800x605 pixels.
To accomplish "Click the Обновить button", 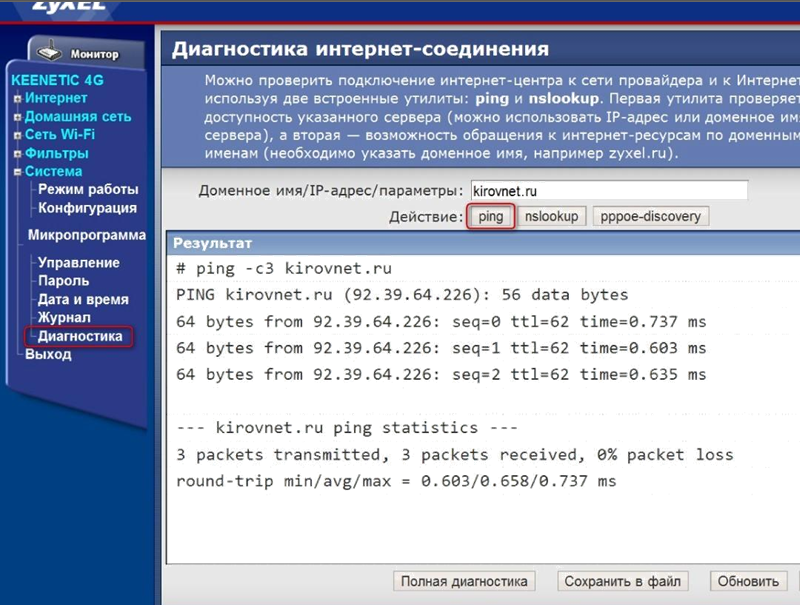I will click(x=748, y=582).
